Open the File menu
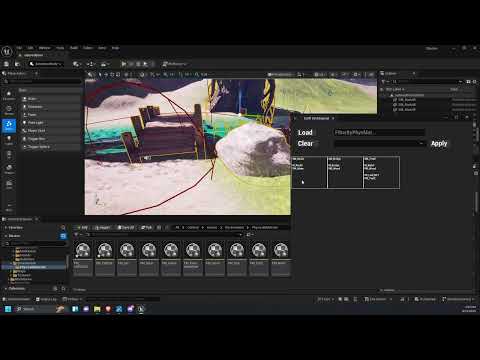Viewport: 480px width, 360px height. click(x=19, y=48)
